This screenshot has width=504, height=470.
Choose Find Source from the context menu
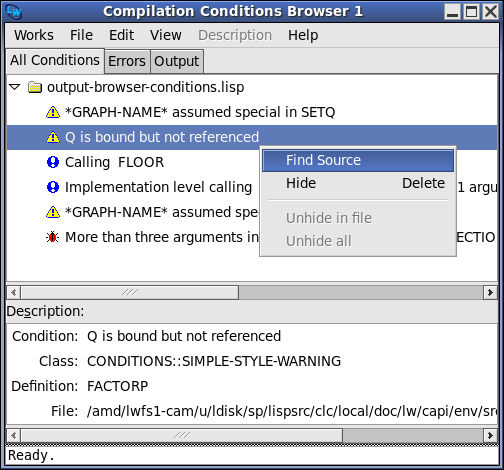click(358, 160)
